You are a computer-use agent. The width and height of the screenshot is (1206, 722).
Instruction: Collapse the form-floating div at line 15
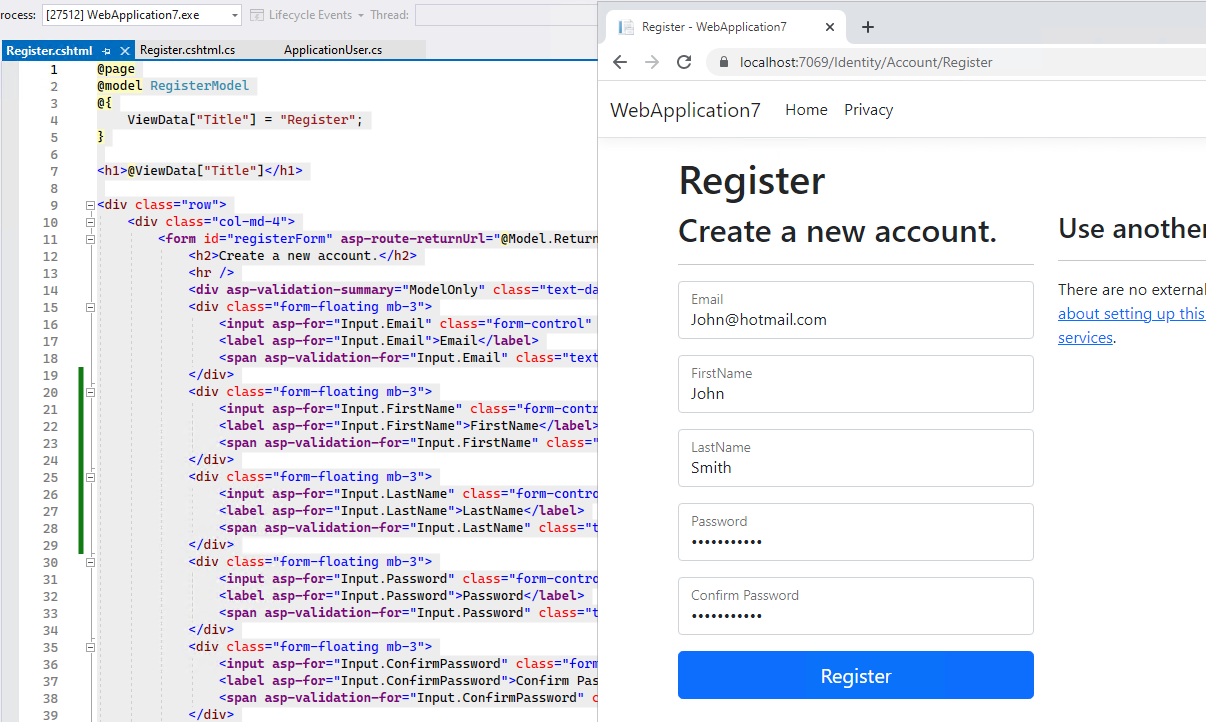coord(90,306)
